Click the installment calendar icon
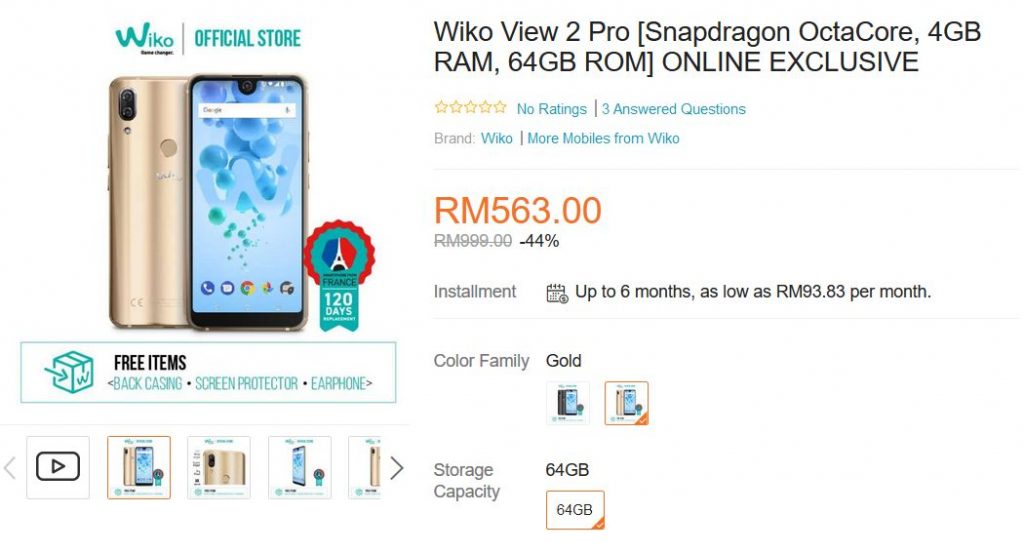 556,293
